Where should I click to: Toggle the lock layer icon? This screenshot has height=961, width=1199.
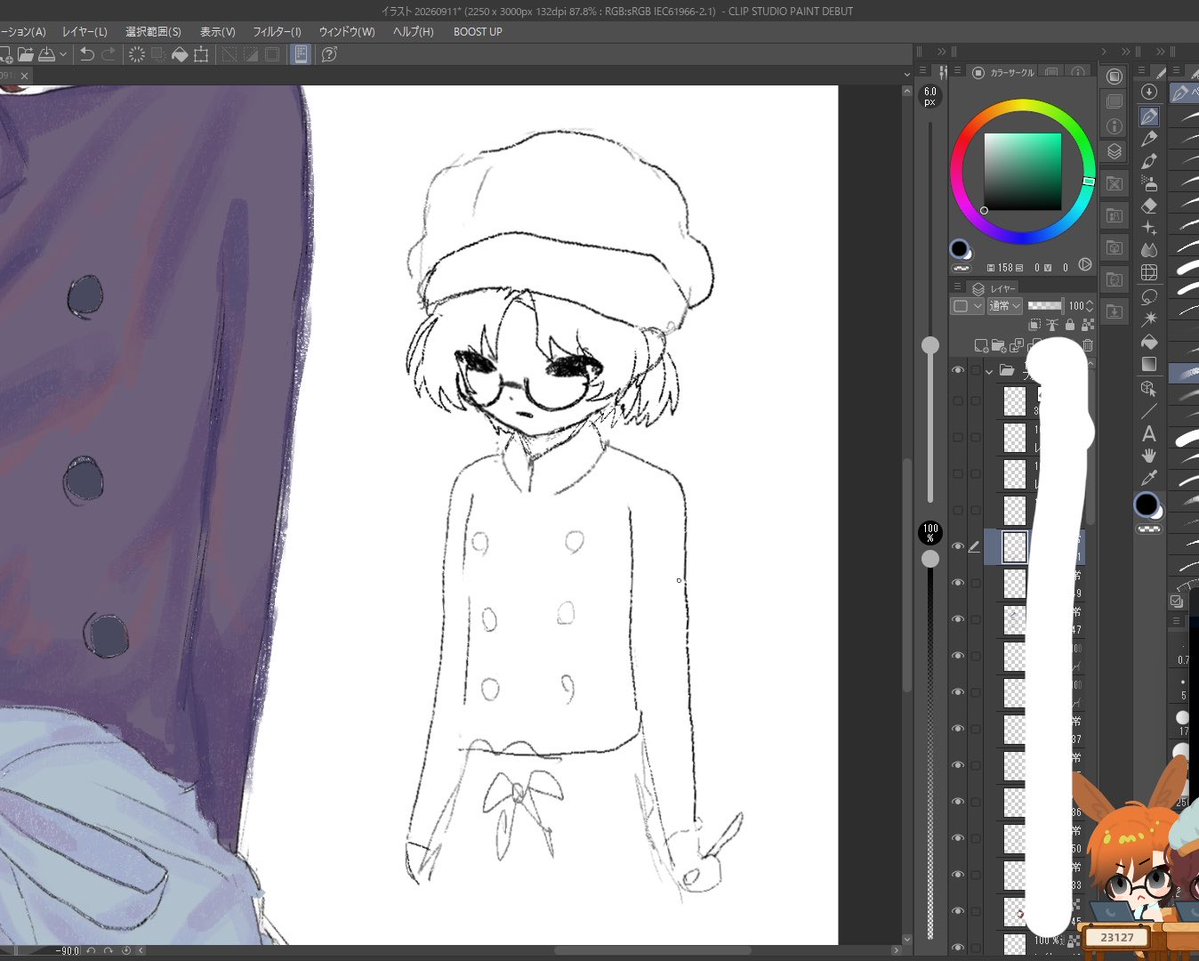[x=1070, y=325]
